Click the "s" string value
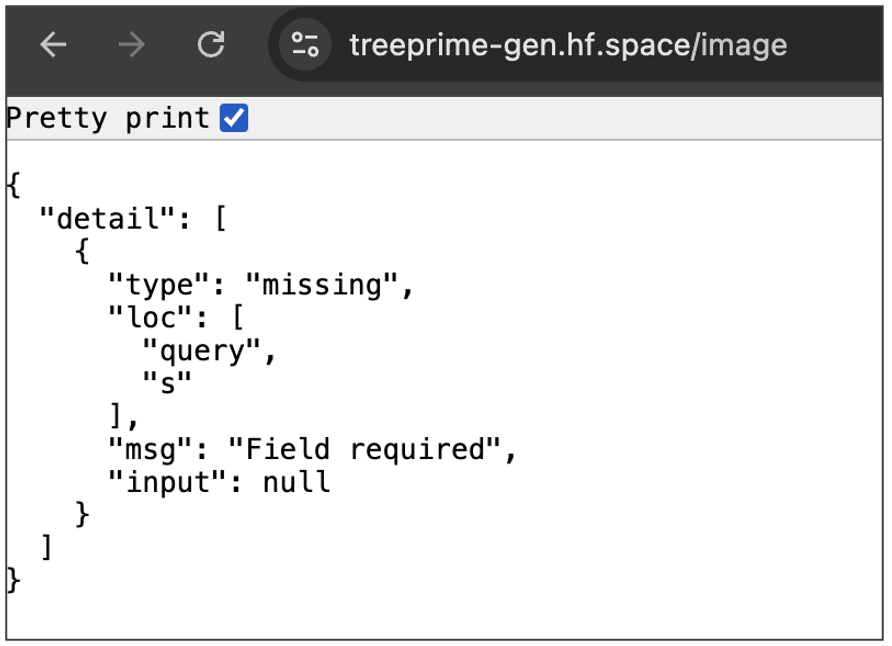Screen dimensions: 892x646 [166, 383]
